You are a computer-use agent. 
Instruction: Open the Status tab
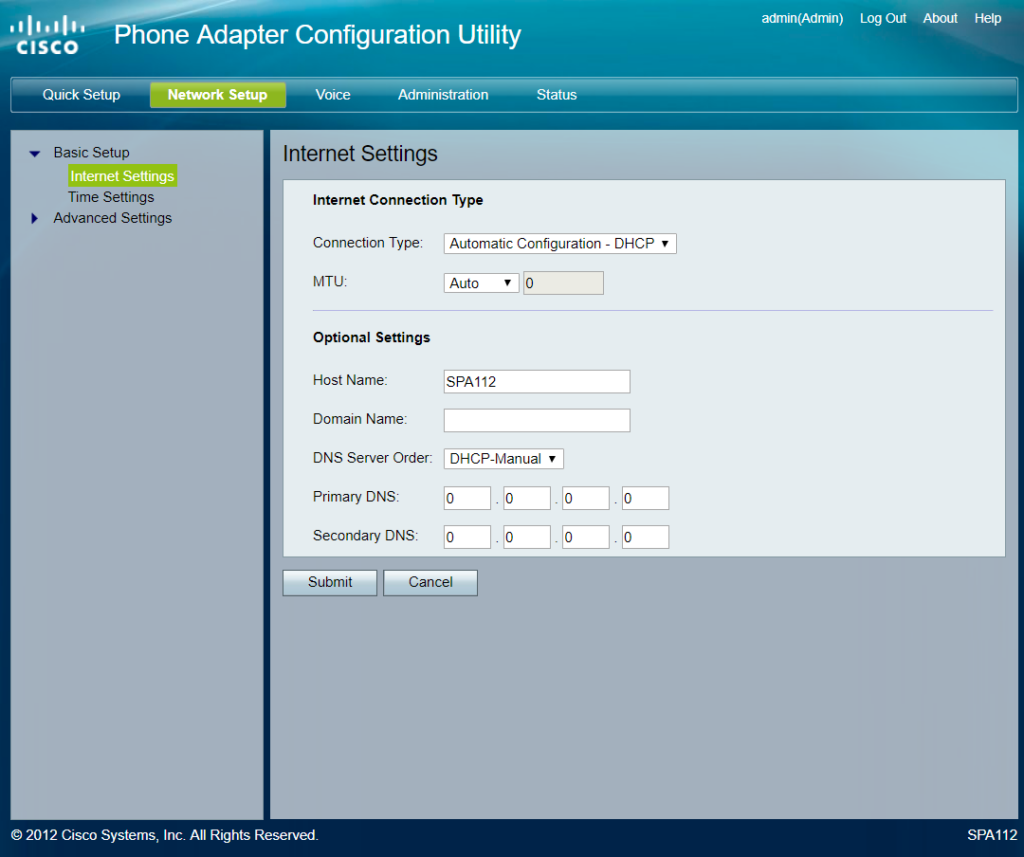[x=556, y=95]
